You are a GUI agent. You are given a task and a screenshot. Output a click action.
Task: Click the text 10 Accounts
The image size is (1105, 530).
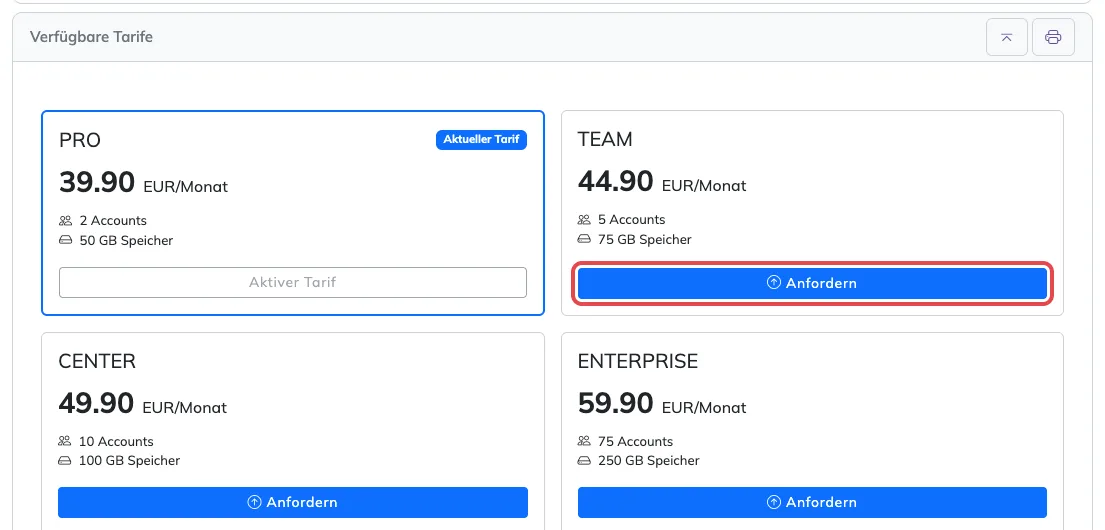(x=116, y=442)
